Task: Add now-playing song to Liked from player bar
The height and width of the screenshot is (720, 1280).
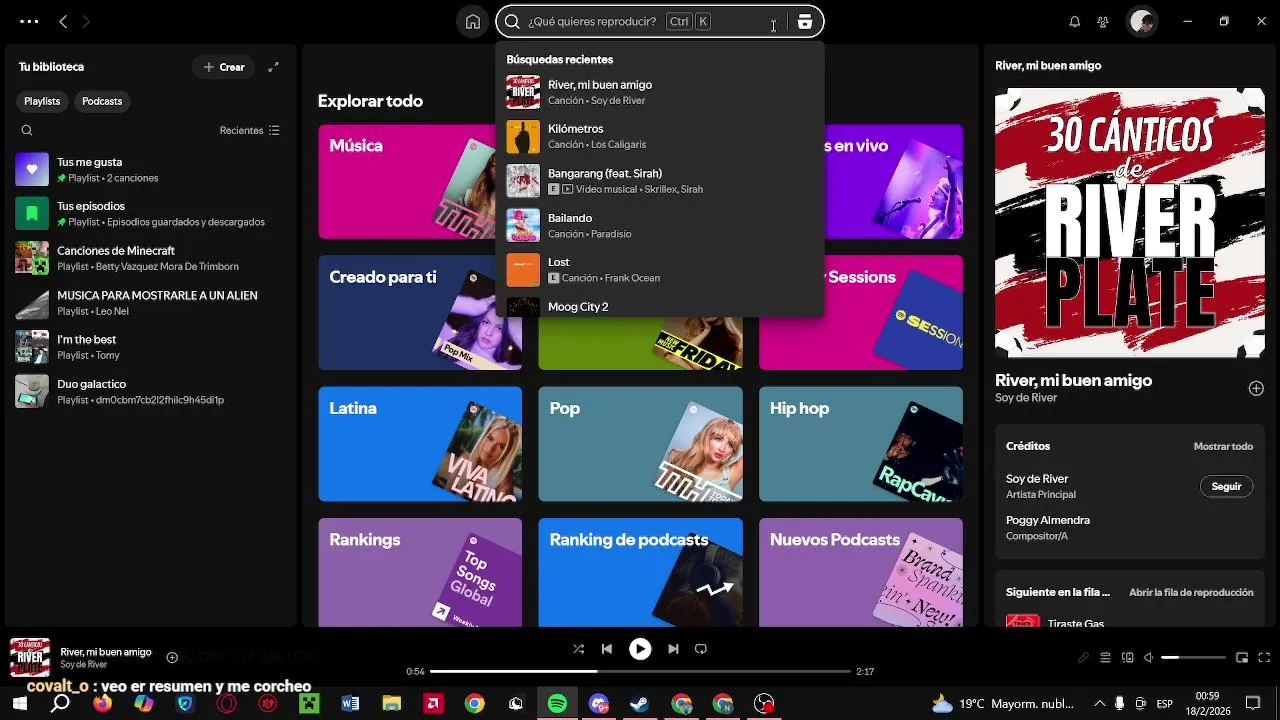Action: coord(172,657)
